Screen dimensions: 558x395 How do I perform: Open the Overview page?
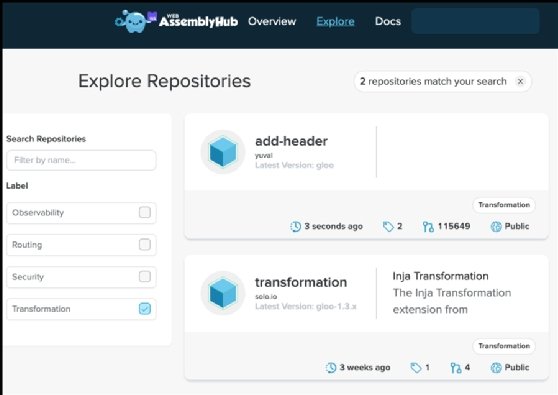272,21
